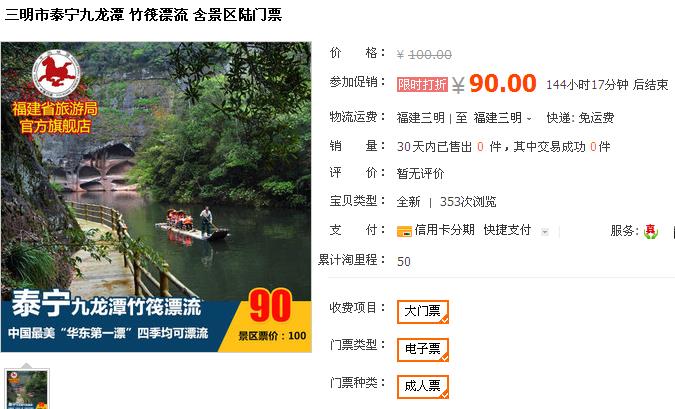This screenshot has height=409, width=675.
Task: Click the 限时打折 promotion badge
Action: [x=422, y=84]
